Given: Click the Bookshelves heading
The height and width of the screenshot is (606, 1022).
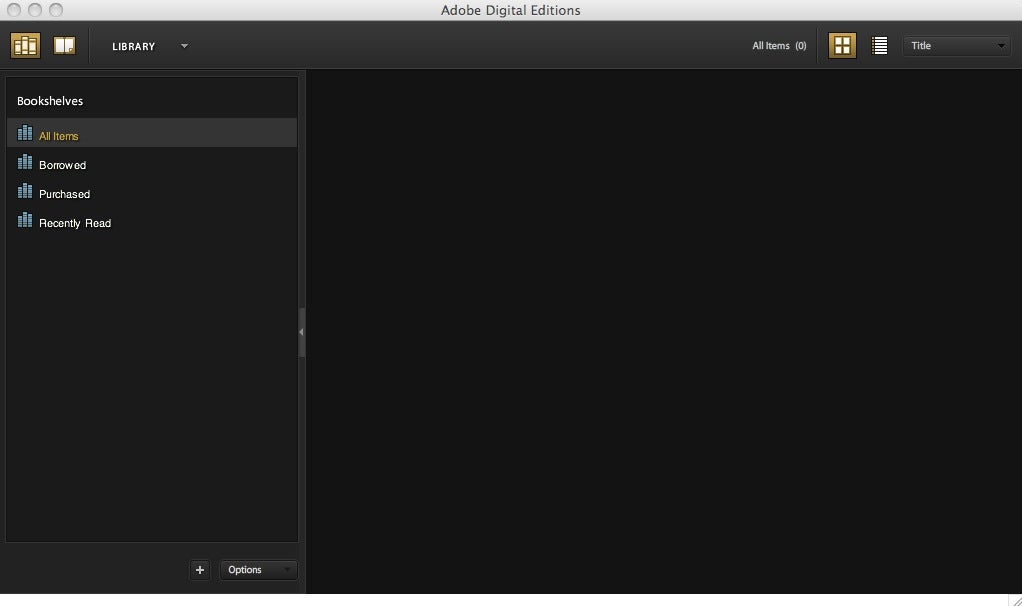Looking at the screenshot, I should point(50,101).
